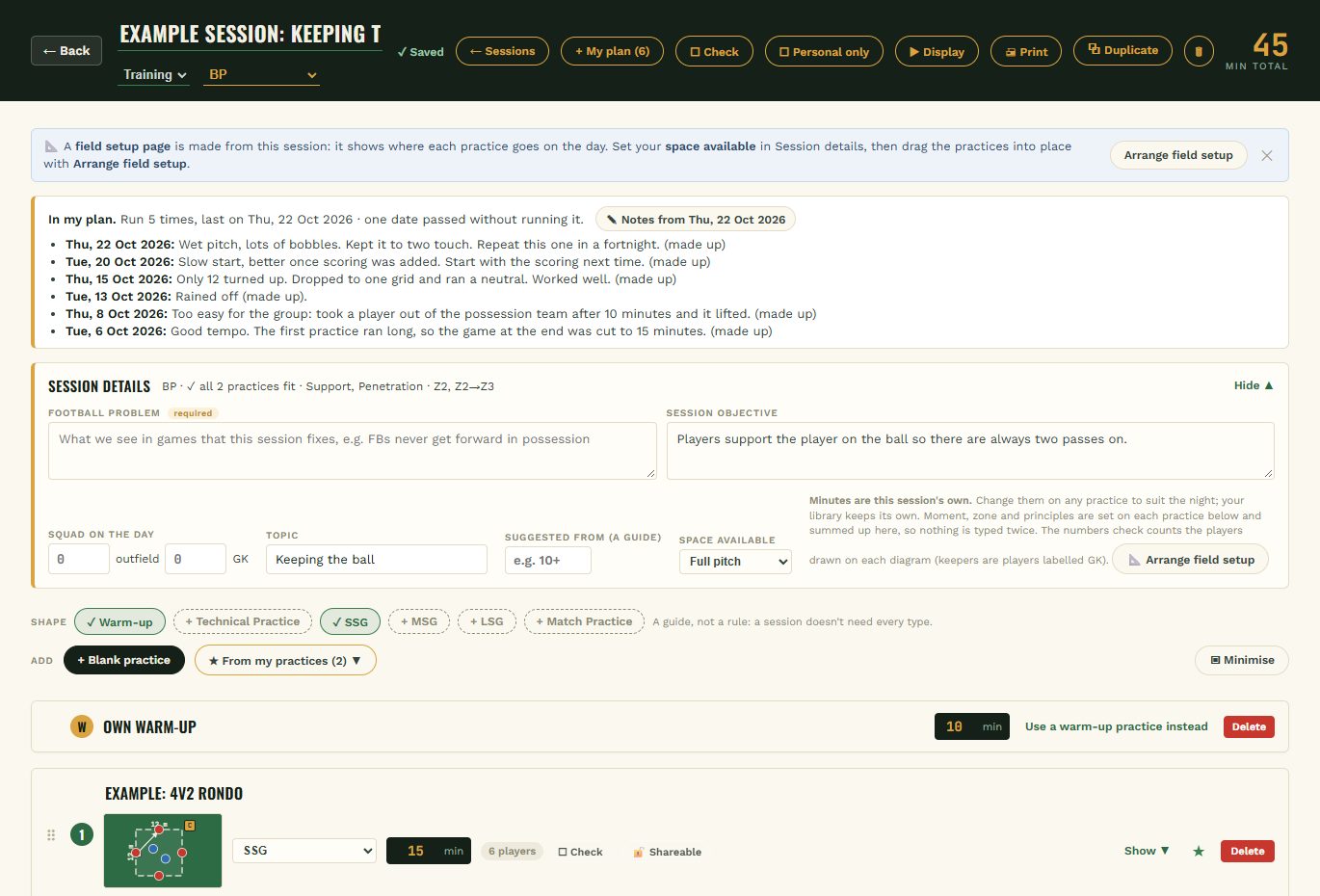Minimise the practices list
The width and height of the screenshot is (1320, 896).
[x=1242, y=660]
